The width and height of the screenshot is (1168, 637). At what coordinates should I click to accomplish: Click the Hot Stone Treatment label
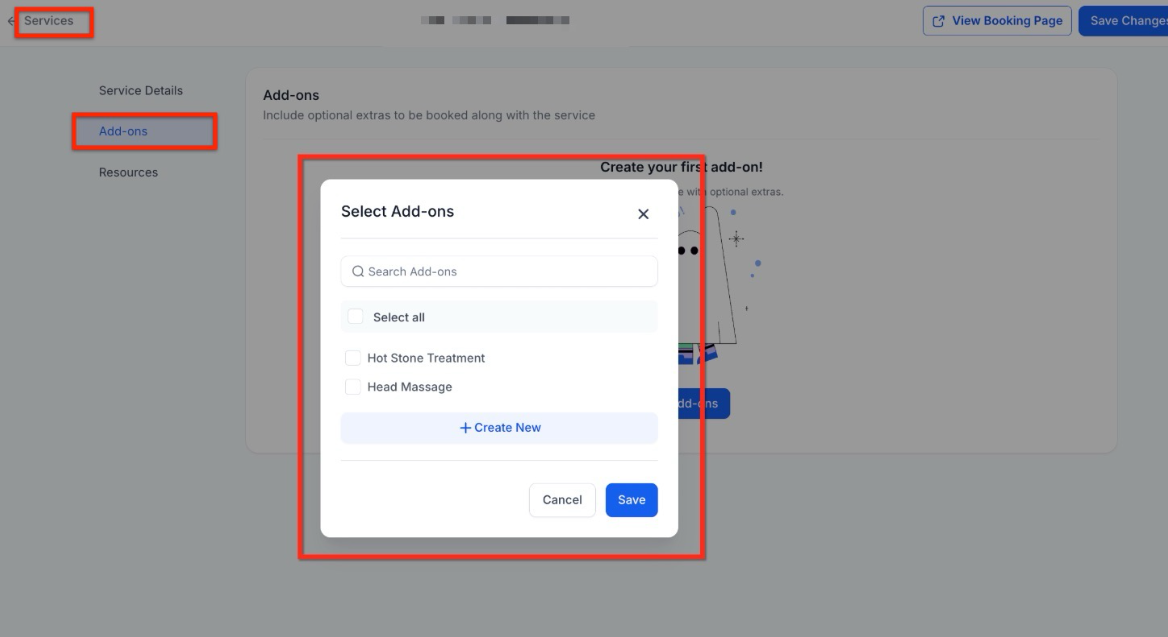click(x=426, y=358)
